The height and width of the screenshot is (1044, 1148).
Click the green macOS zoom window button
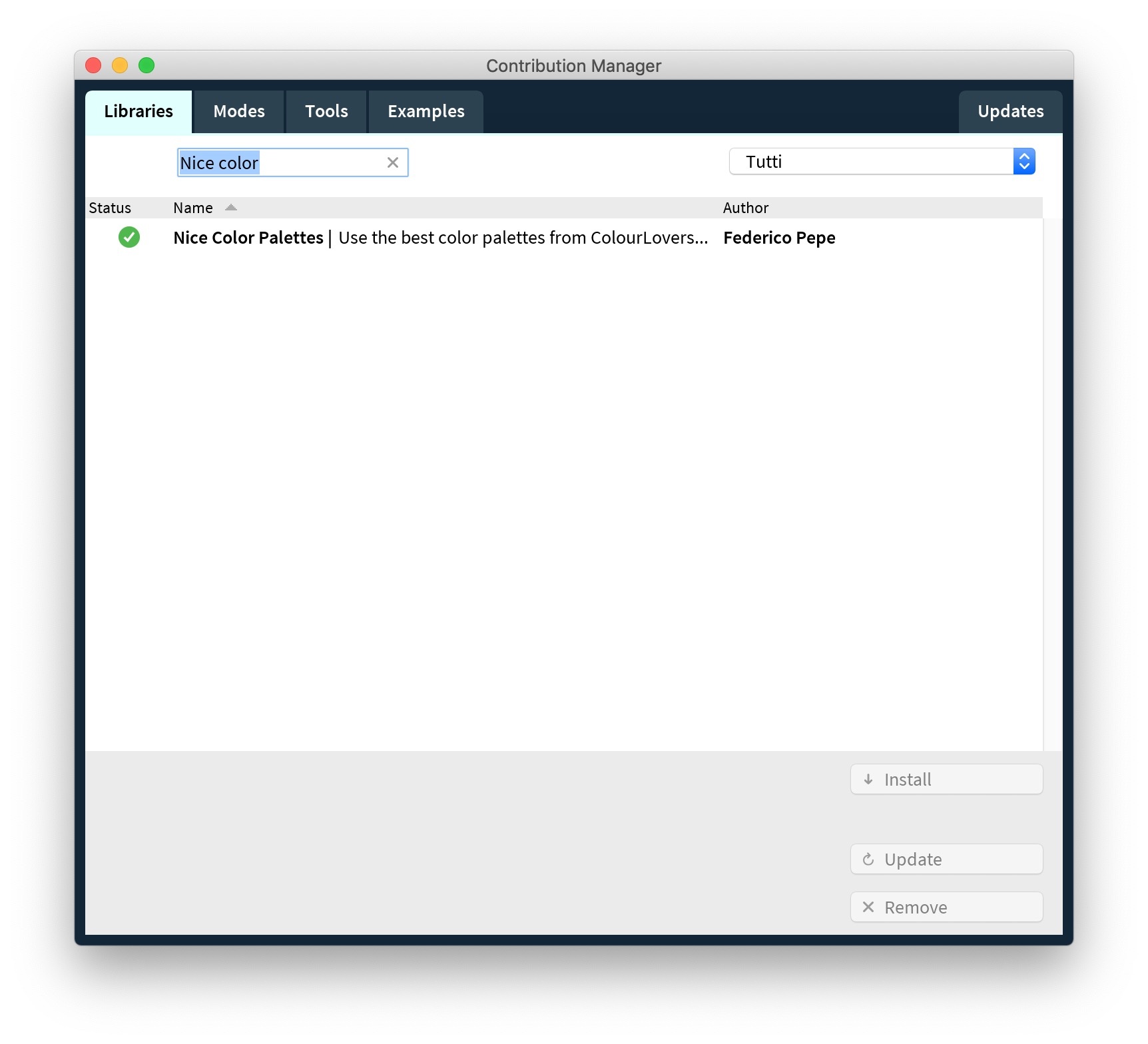click(x=146, y=65)
